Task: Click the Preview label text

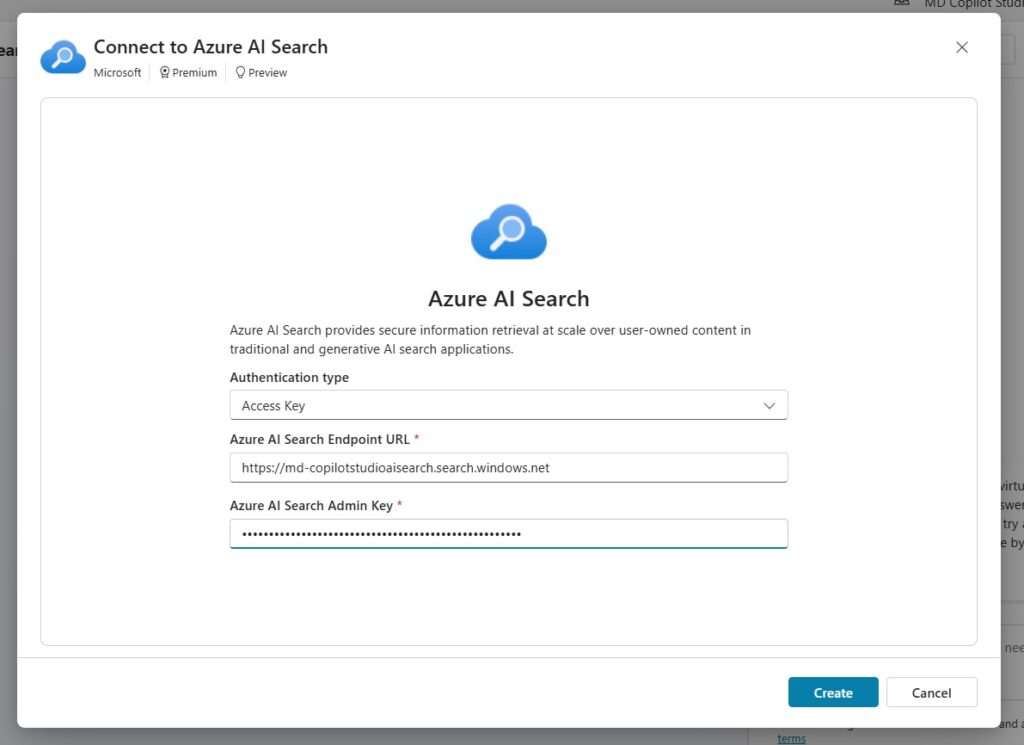Action: tap(267, 72)
